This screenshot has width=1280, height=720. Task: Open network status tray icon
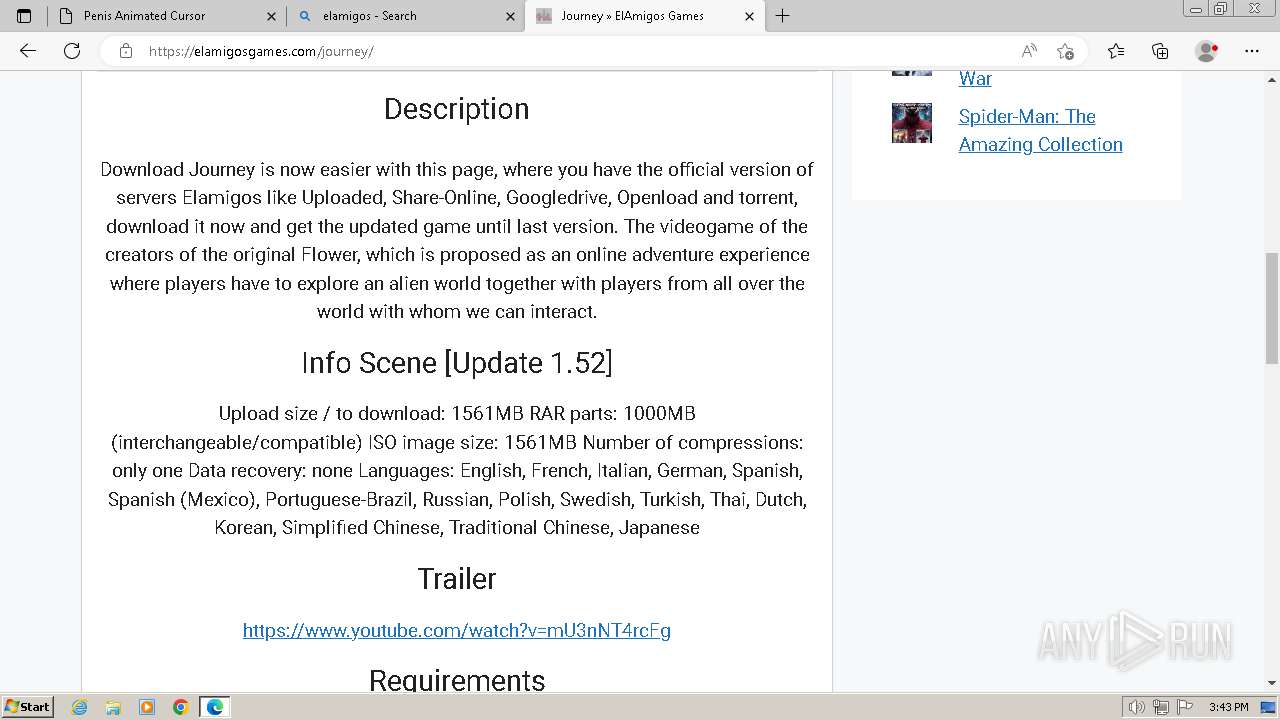(x=1161, y=707)
